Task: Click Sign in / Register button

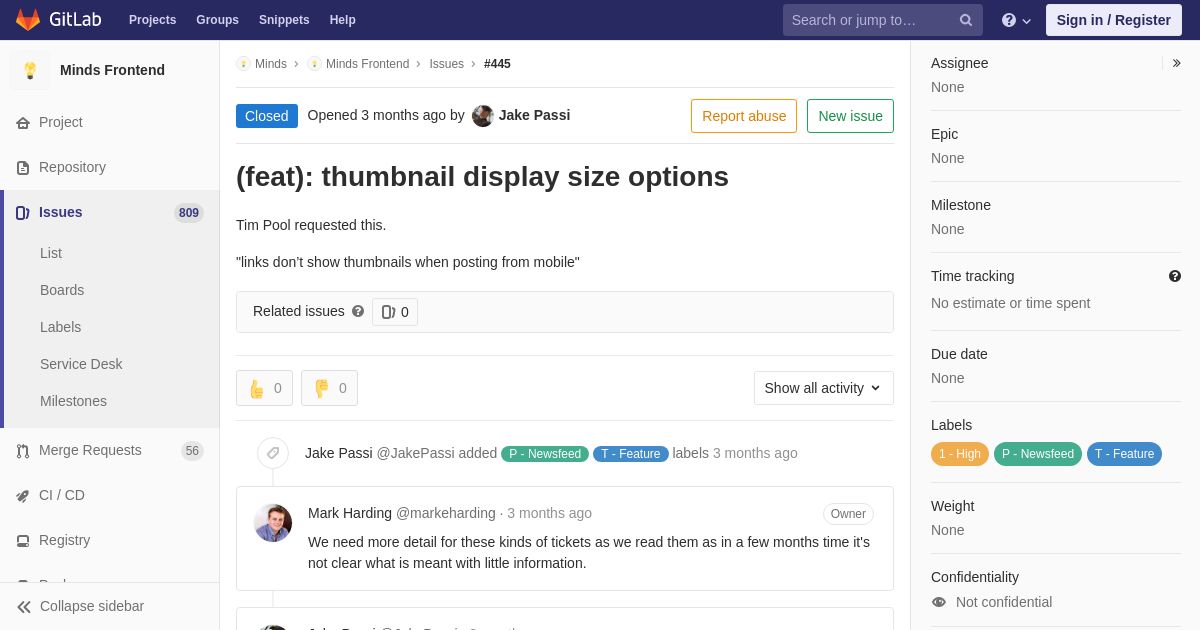Action: (1114, 20)
